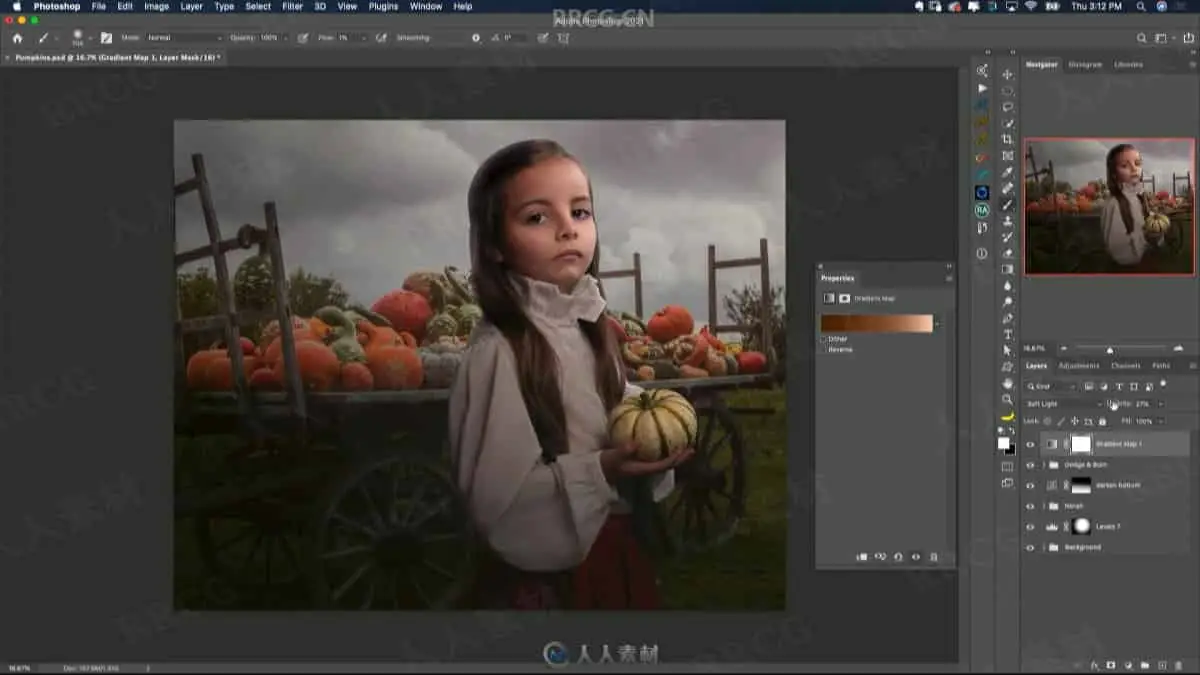Open the Layer menu

click(192, 6)
